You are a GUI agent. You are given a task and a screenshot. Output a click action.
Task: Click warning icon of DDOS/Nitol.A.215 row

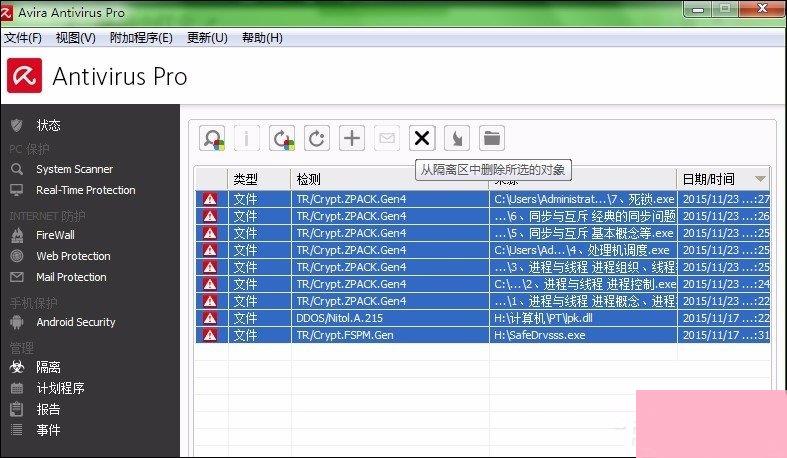pyautogui.click(x=210, y=318)
